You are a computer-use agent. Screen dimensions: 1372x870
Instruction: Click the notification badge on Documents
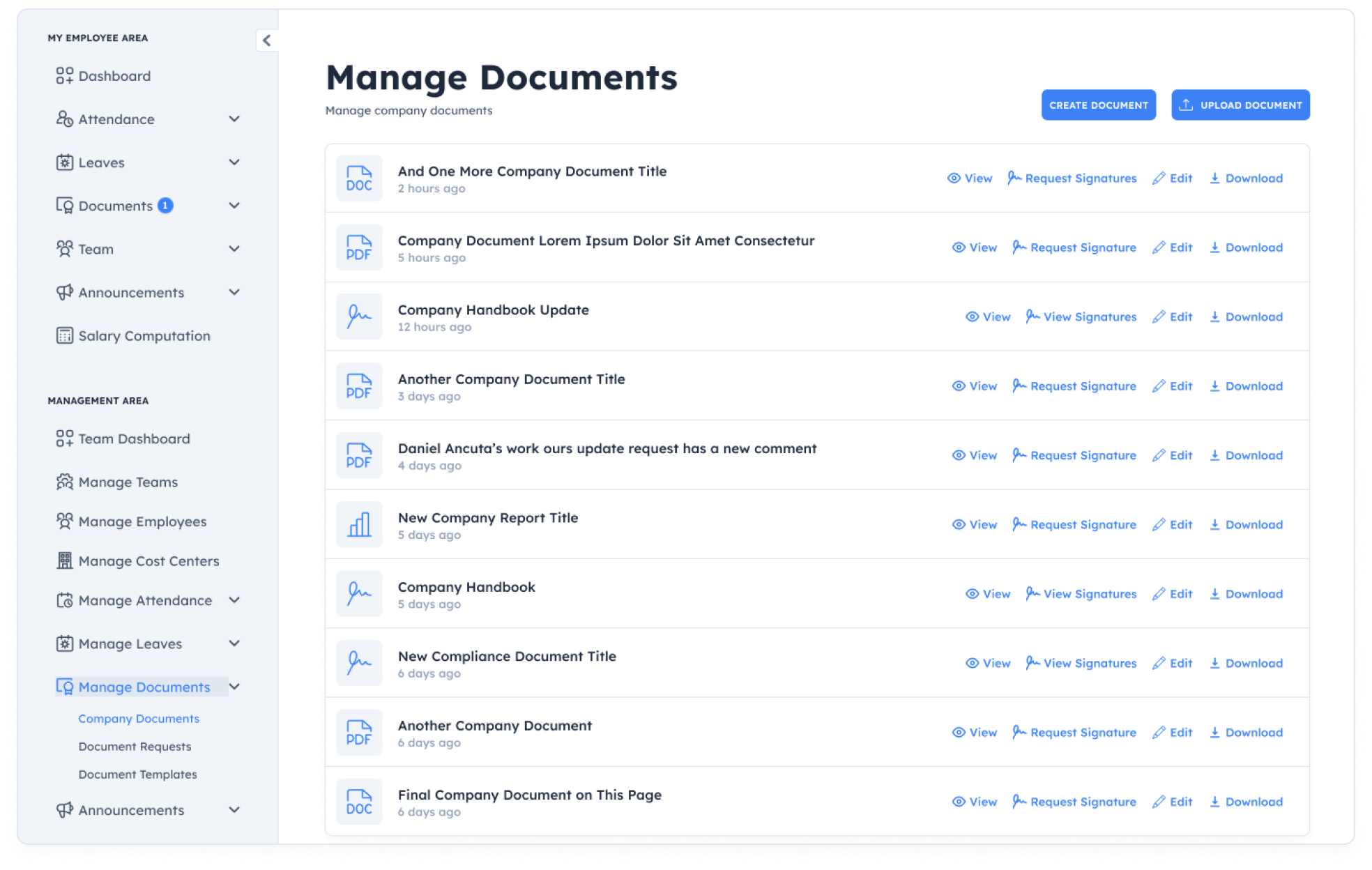165,206
